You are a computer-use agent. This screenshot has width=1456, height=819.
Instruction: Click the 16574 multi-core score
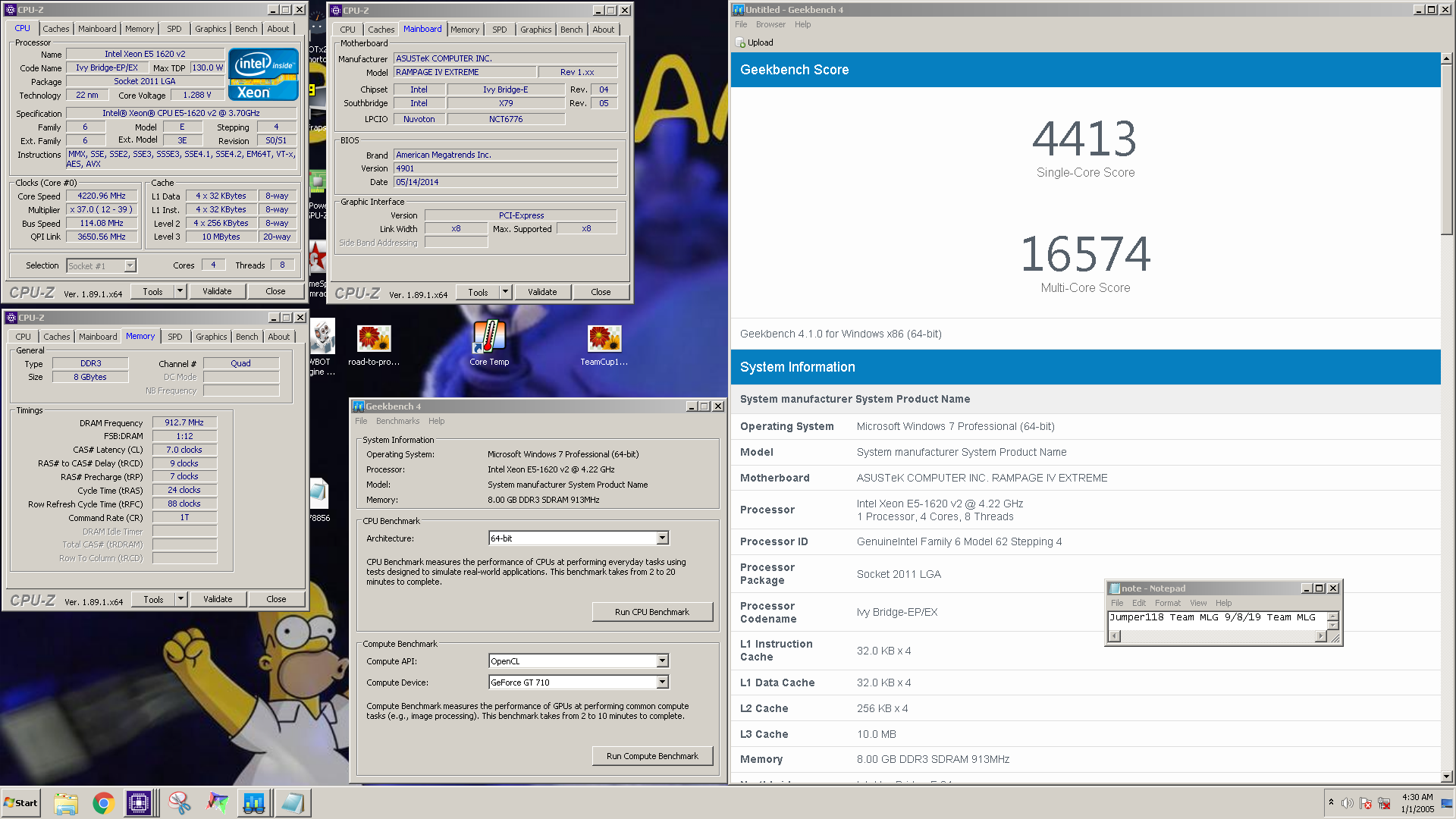tap(1085, 254)
